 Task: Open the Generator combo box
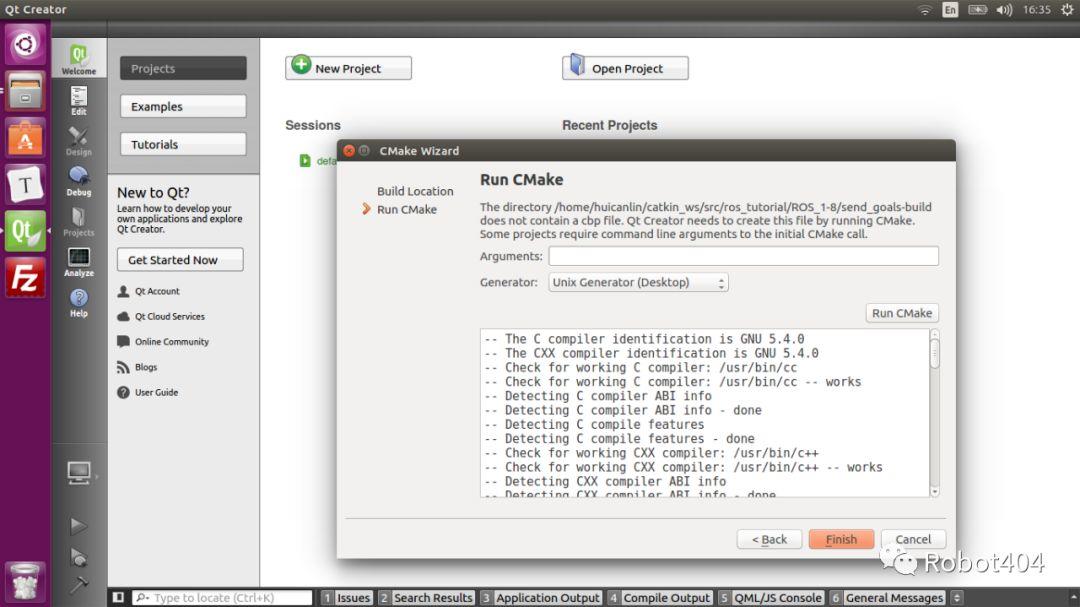(638, 282)
